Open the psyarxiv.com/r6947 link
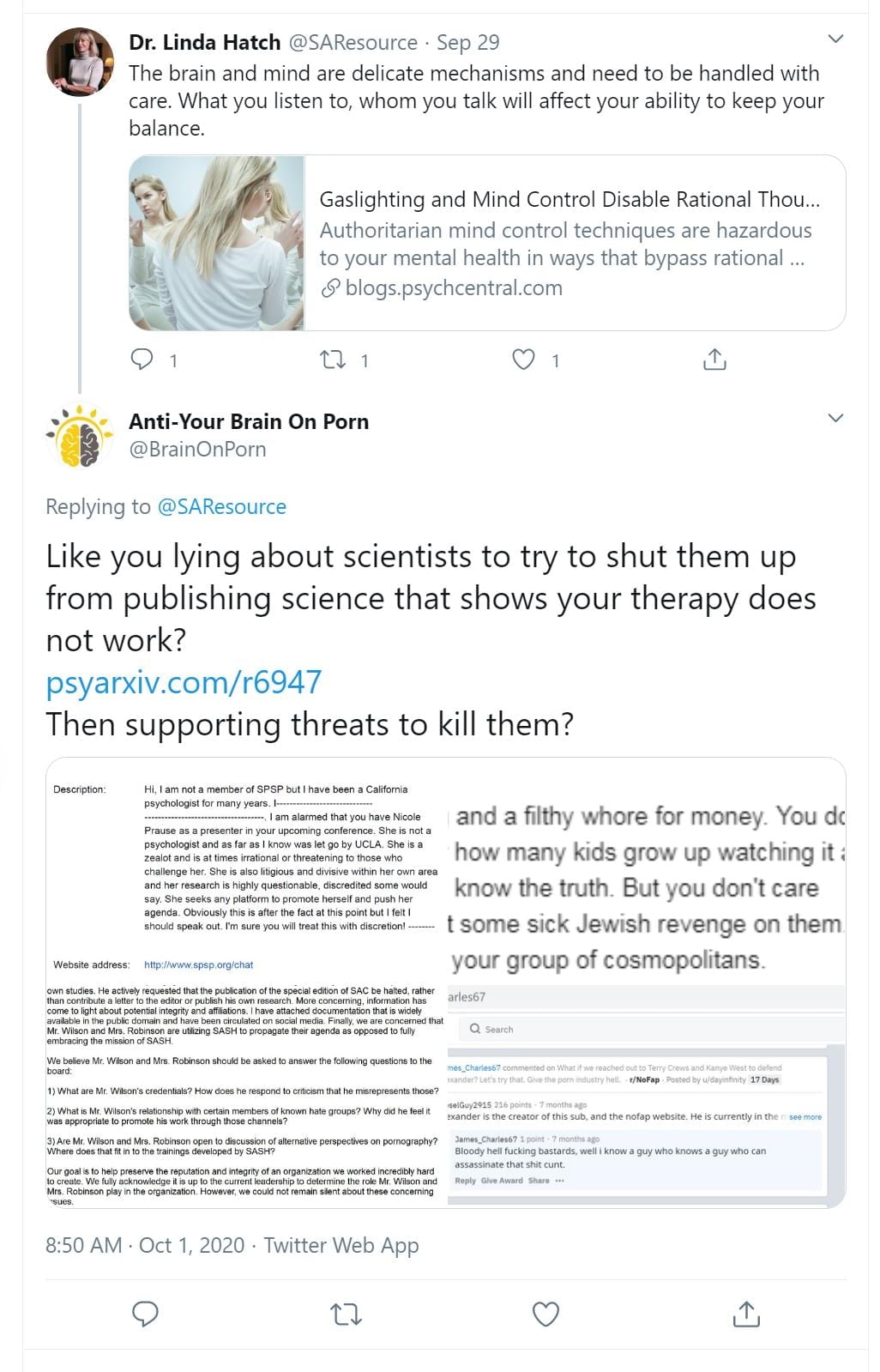This screenshot has width=880, height=1372. tap(184, 682)
